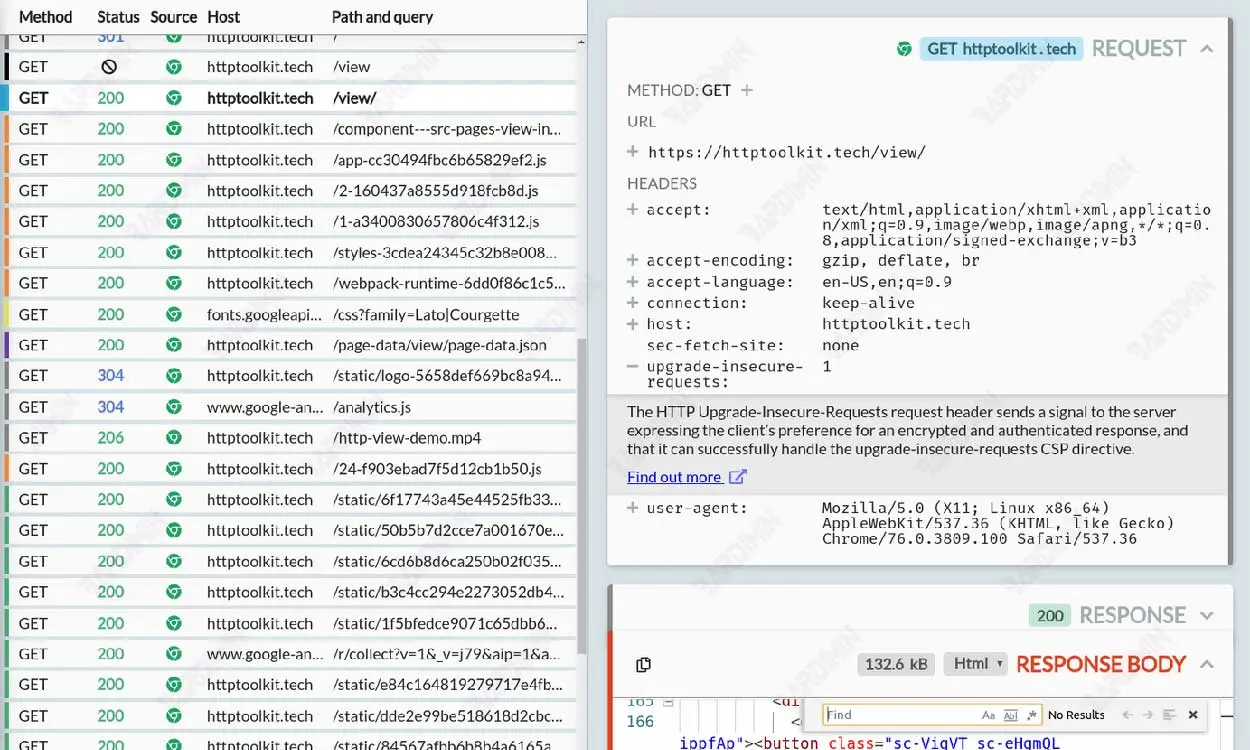Click the find-in-selection icon in Find bar
The height and width of the screenshot is (750, 1250).
(x=1170, y=715)
